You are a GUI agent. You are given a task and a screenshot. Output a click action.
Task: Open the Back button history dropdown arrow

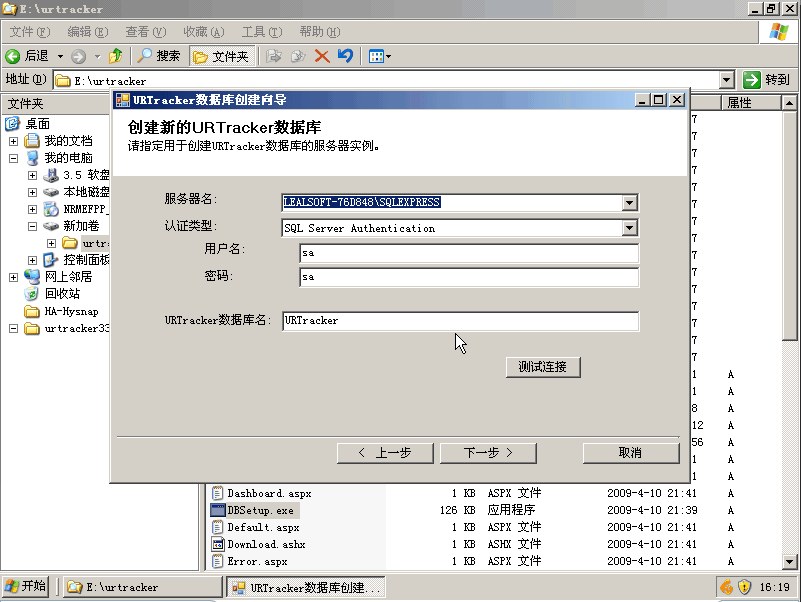click(x=60, y=56)
